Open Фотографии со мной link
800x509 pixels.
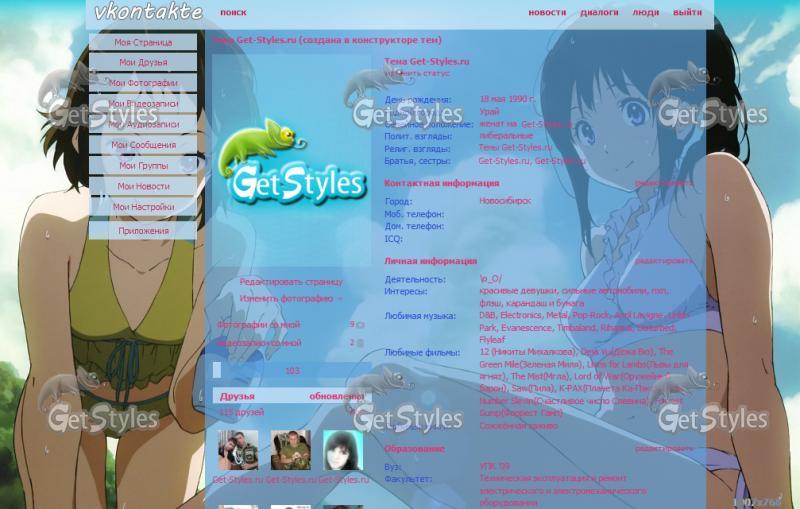point(259,324)
